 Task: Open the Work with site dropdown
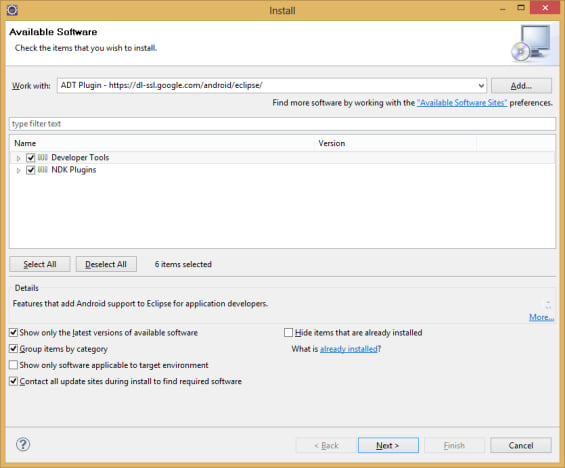pyautogui.click(x=481, y=86)
